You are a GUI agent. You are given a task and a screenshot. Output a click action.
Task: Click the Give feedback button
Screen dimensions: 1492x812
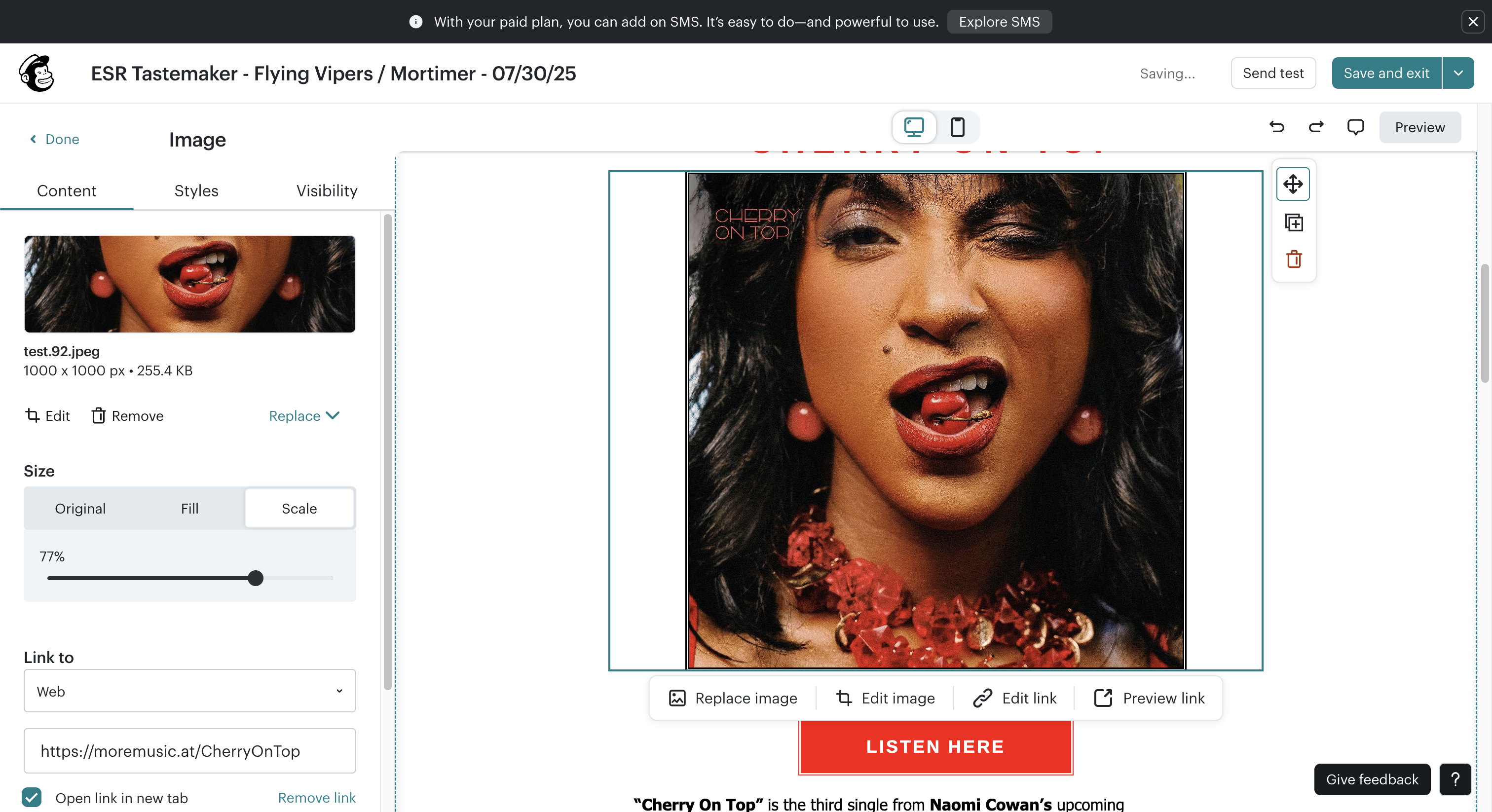pos(1372,779)
